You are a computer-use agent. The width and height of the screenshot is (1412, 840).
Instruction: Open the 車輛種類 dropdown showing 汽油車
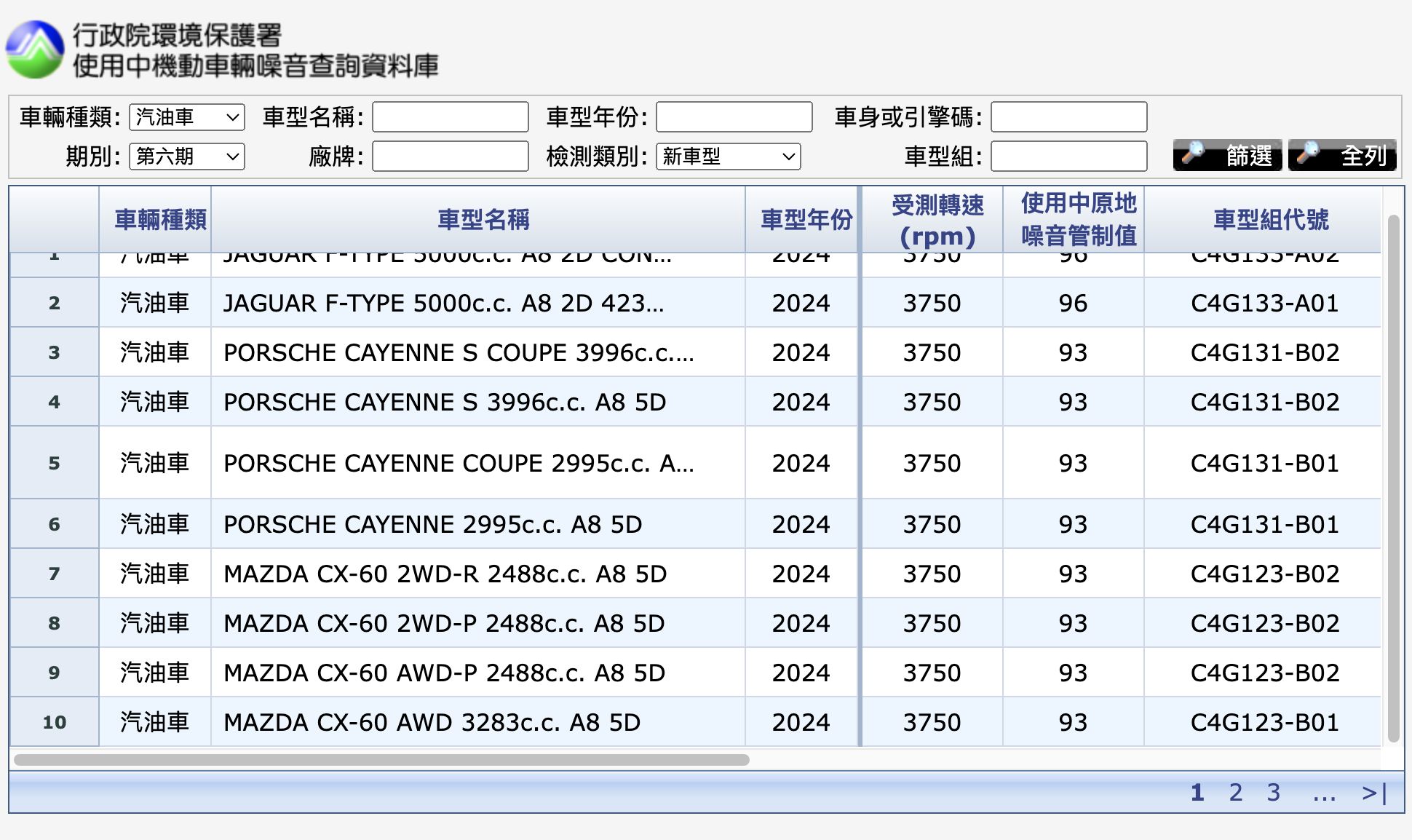pyautogui.click(x=187, y=117)
